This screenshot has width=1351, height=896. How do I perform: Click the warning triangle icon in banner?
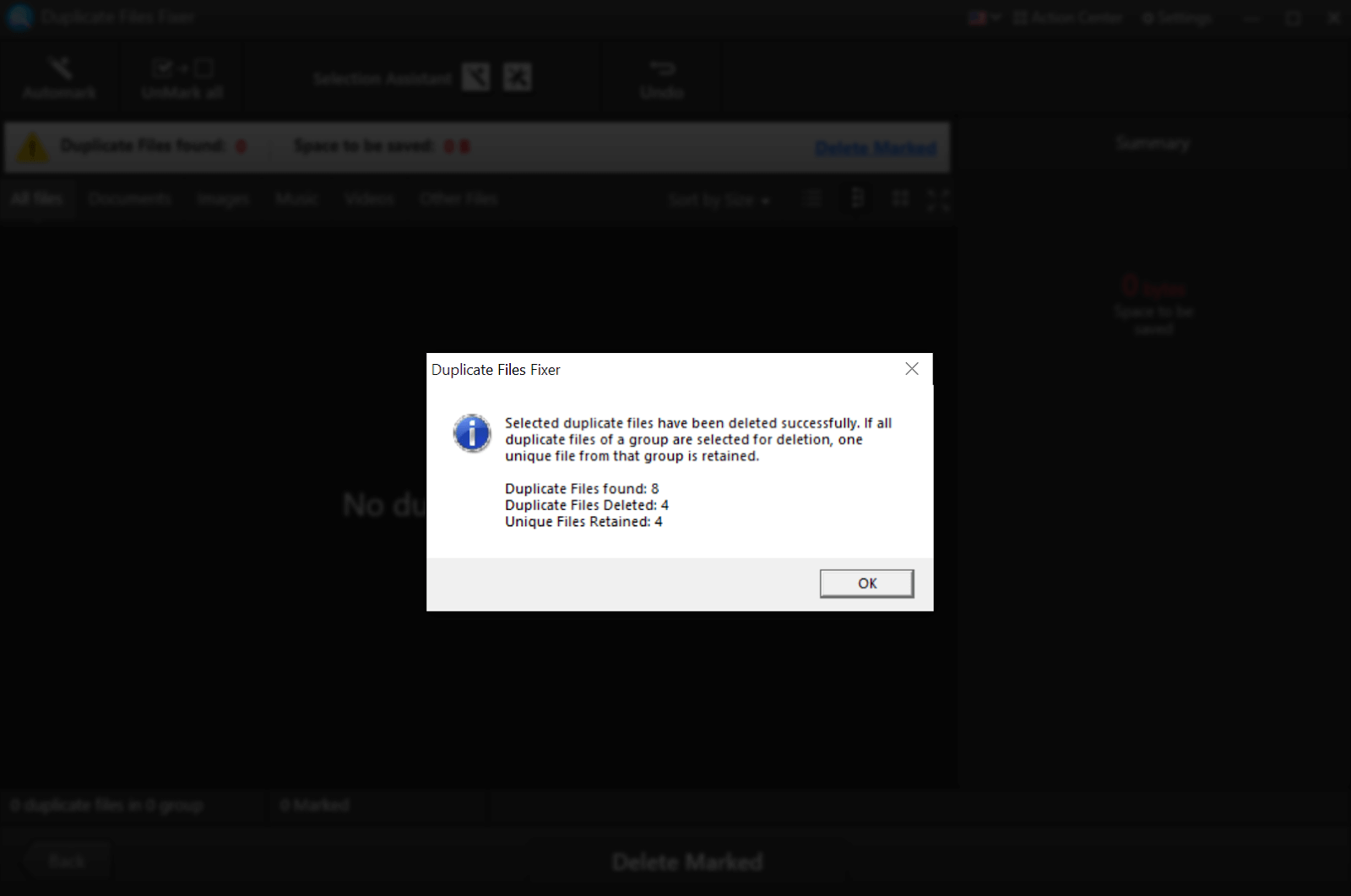(x=33, y=148)
